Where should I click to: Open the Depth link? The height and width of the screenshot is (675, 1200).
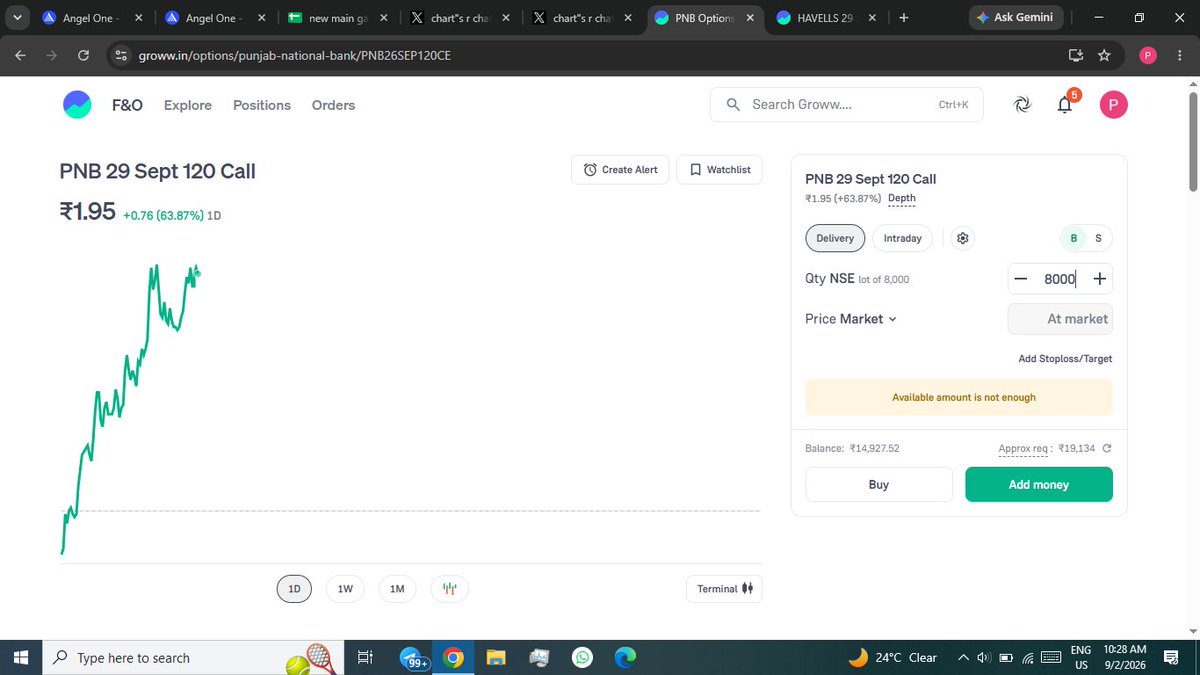(x=901, y=198)
